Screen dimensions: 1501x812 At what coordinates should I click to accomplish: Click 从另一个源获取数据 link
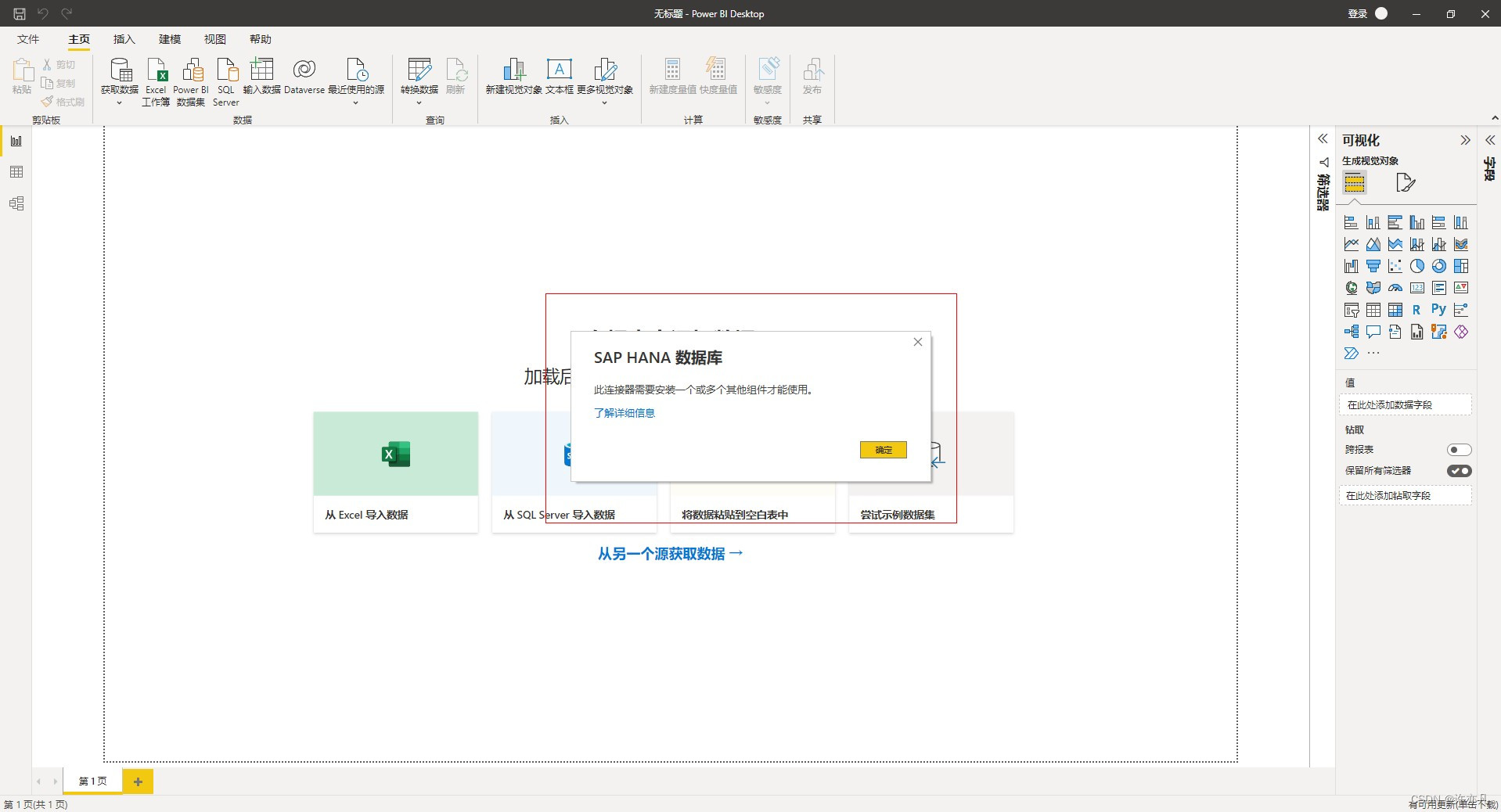pos(670,554)
